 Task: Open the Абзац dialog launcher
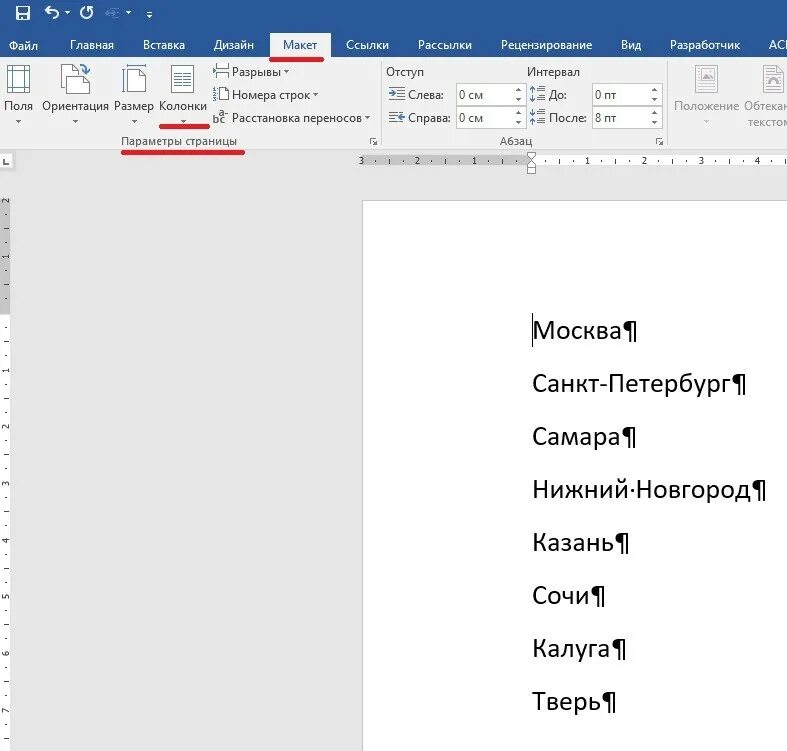(659, 142)
